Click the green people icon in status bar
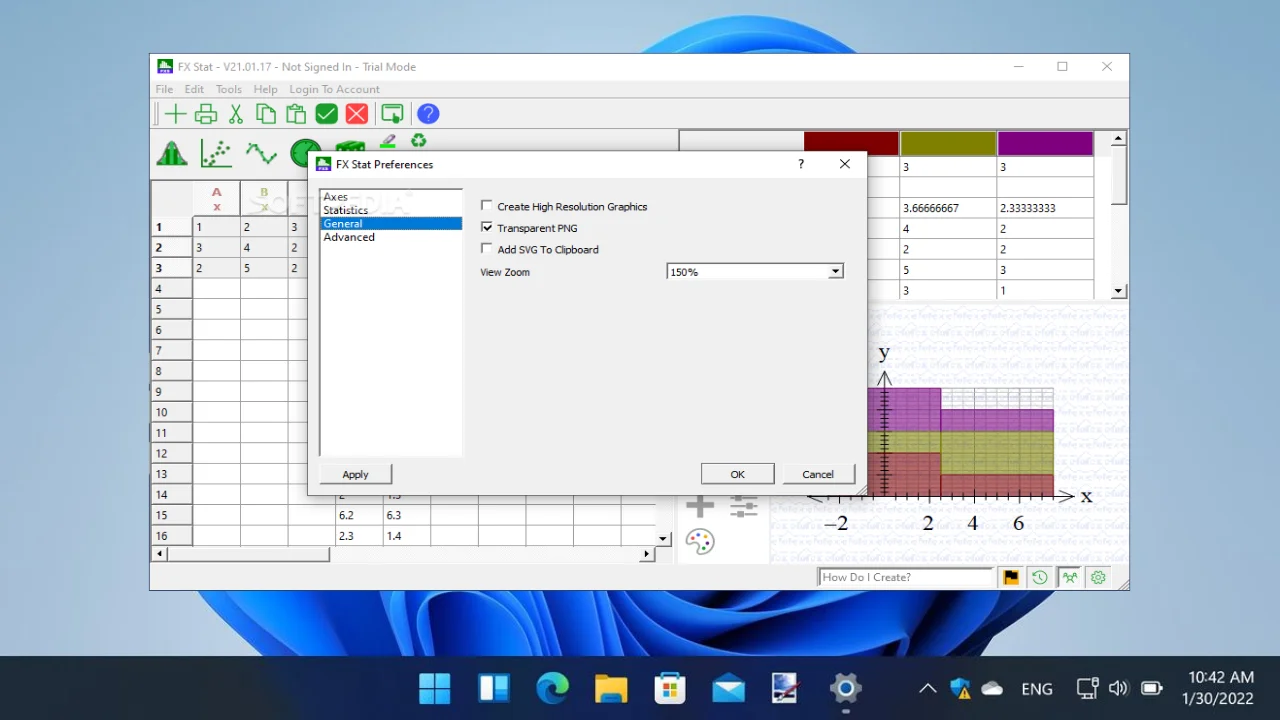The height and width of the screenshot is (720, 1280). point(1070,577)
